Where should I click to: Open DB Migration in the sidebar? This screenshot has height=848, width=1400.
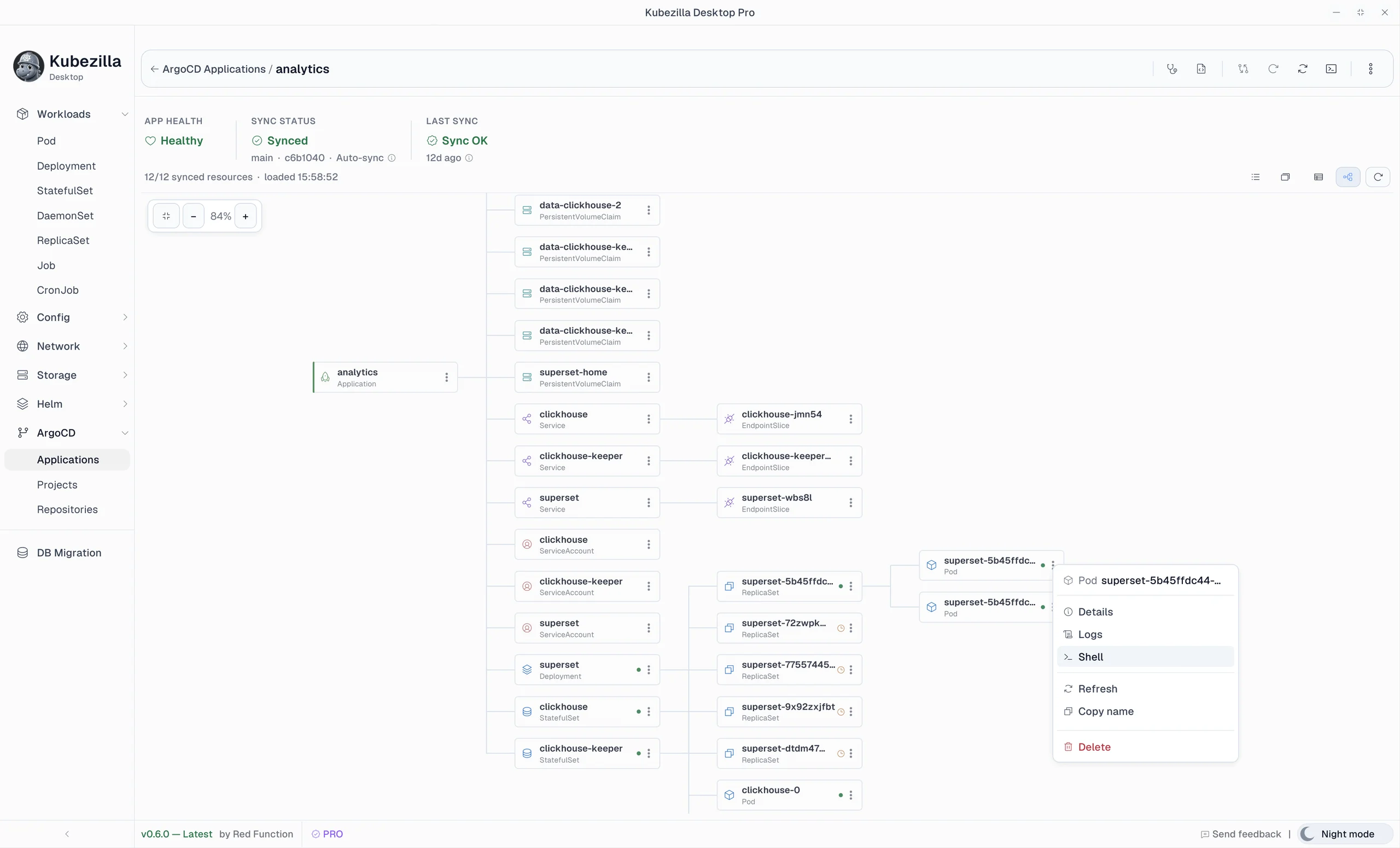68,553
